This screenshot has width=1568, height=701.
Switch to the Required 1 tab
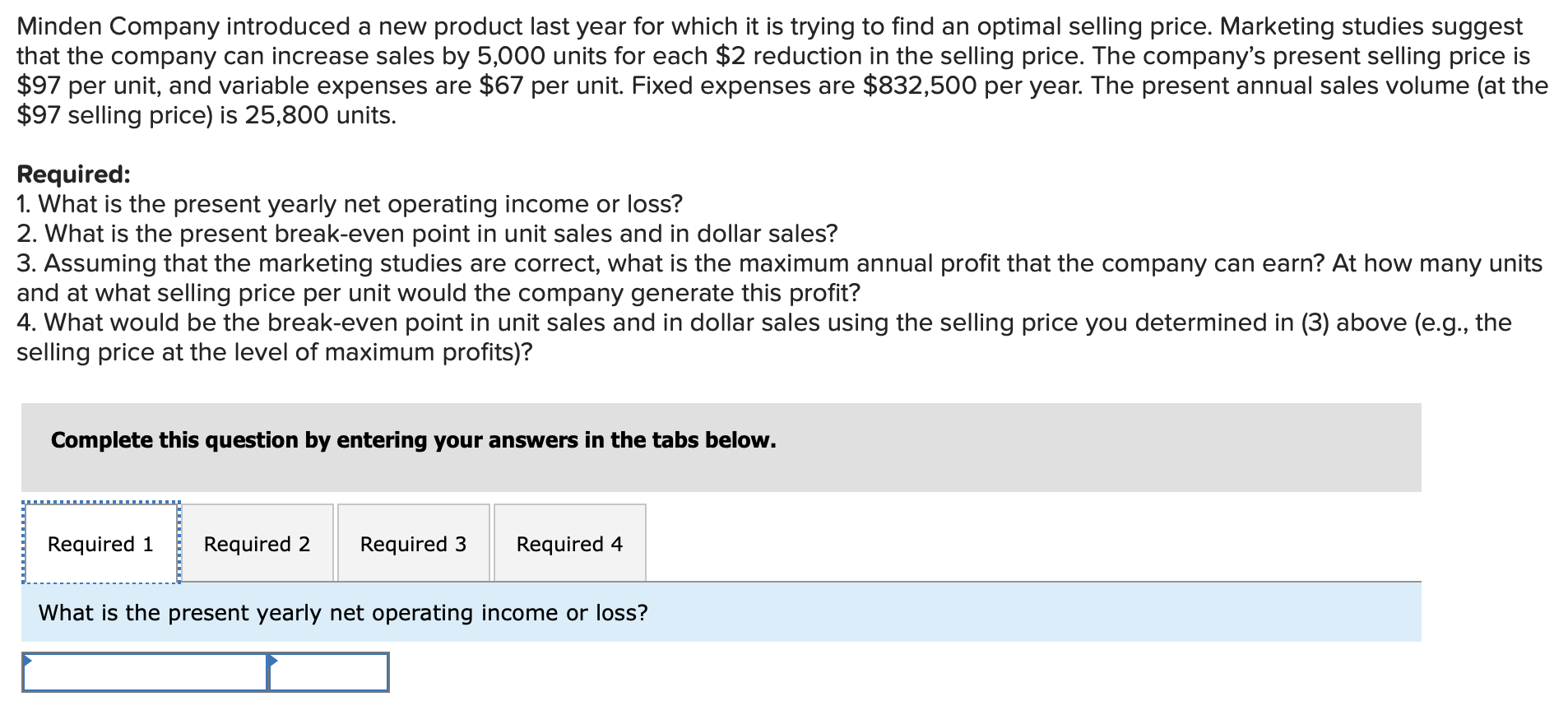100,544
